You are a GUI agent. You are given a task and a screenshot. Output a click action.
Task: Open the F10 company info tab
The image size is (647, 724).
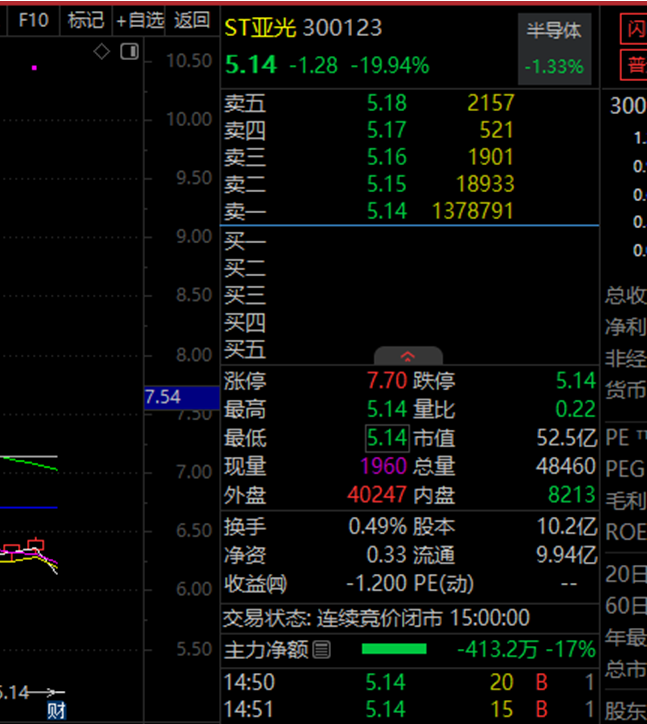click(x=33, y=20)
